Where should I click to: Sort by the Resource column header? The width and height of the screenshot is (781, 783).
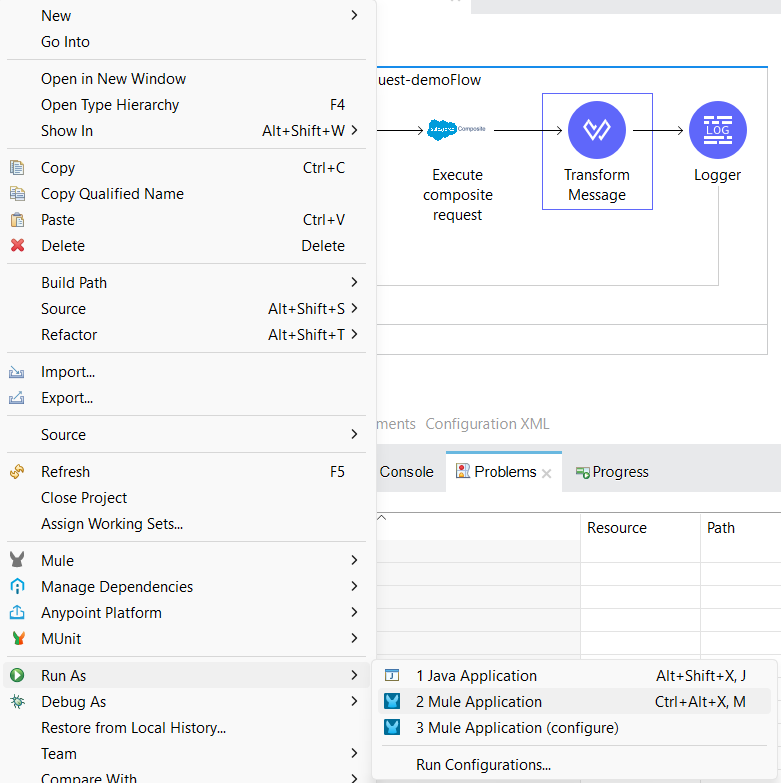(617, 528)
